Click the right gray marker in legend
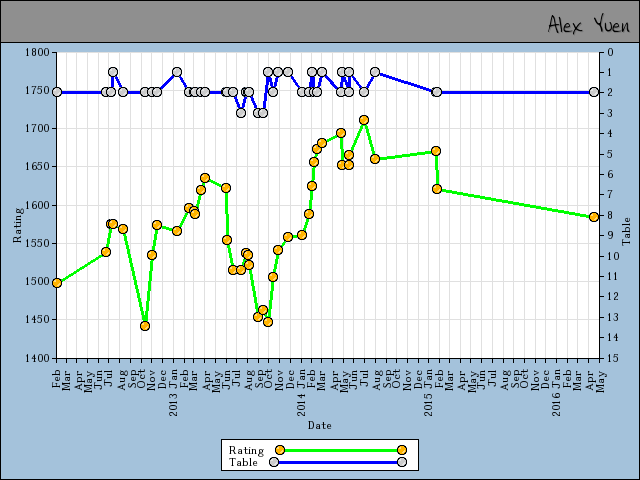 [x=401, y=462]
